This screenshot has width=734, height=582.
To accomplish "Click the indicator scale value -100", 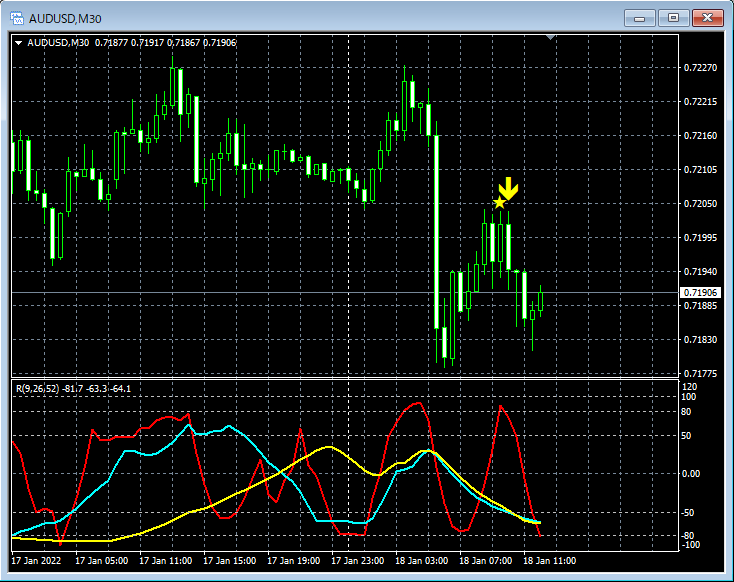I will 690,545.
